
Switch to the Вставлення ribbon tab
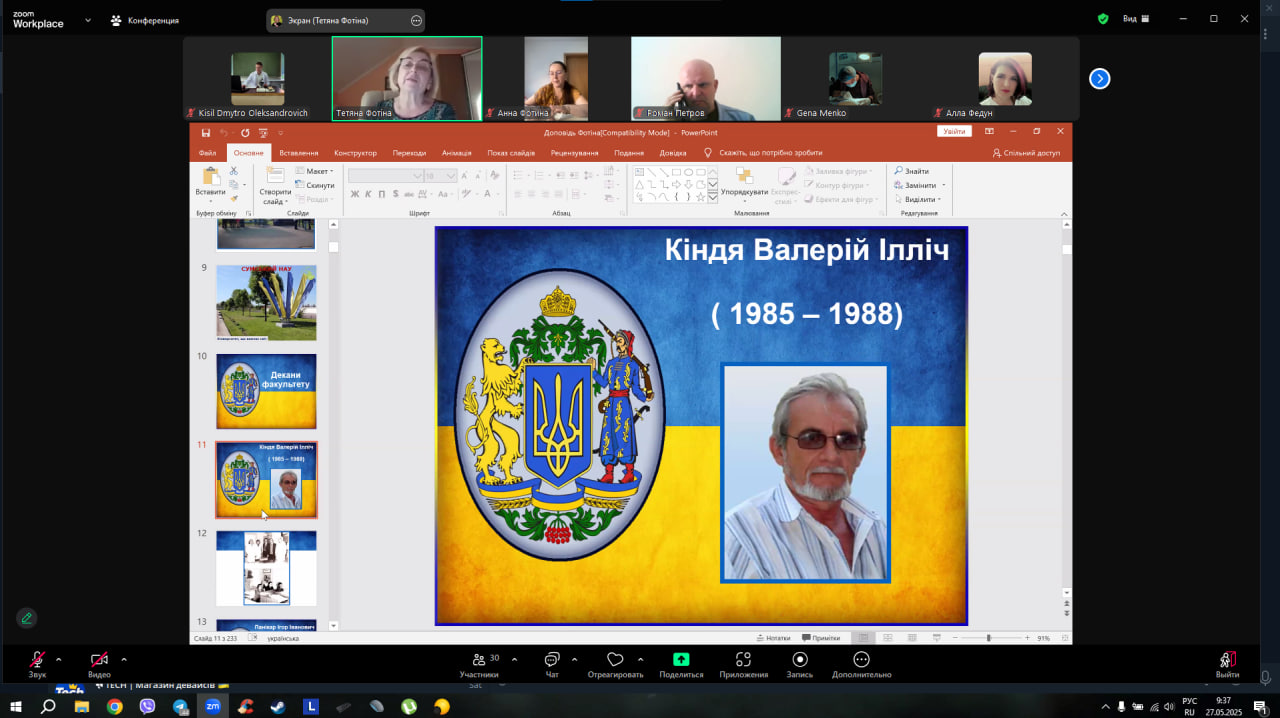tap(299, 153)
